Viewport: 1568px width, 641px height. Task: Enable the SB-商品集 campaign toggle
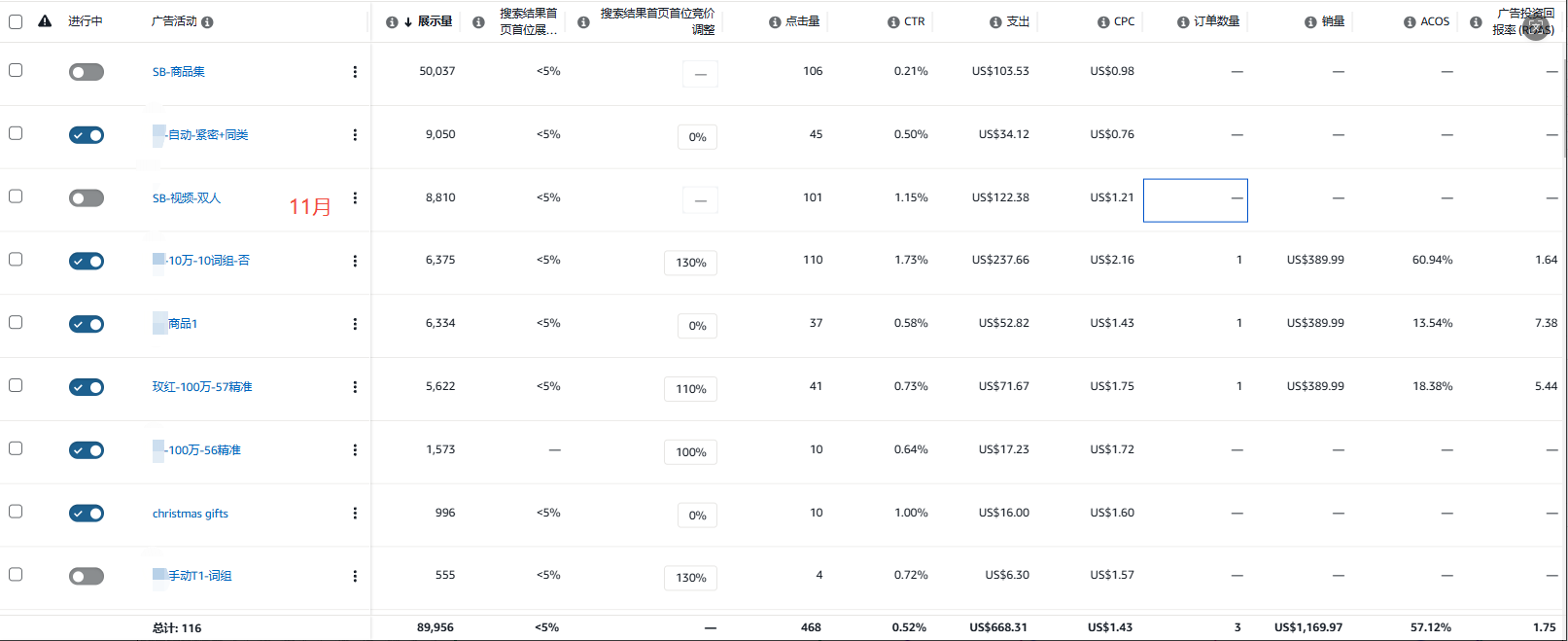pyautogui.click(x=87, y=72)
